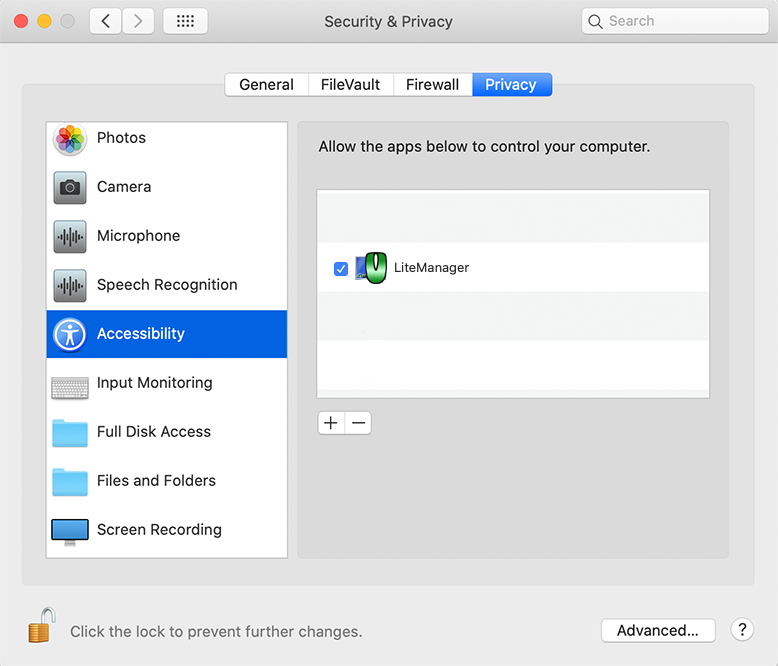Viewport: 778px width, 666px height.
Task: Select the Screen Recording label
Action: (159, 530)
